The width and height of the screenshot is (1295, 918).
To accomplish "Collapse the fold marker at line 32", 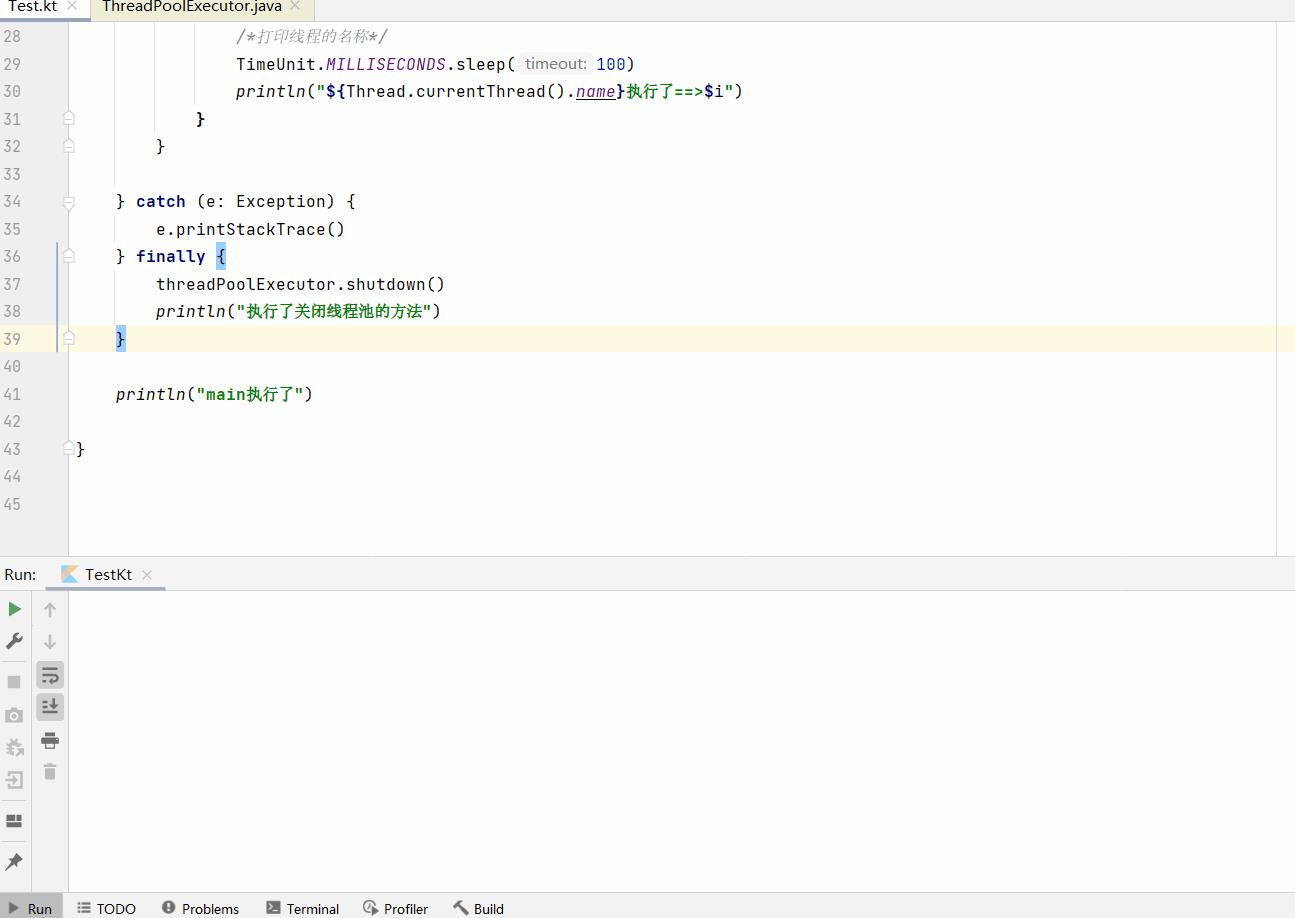I will click(69, 146).
